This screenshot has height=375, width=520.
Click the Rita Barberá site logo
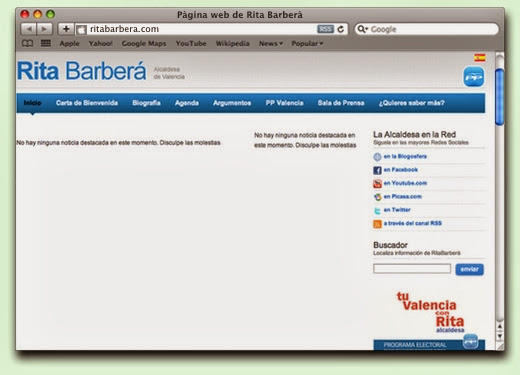(82, 71)
